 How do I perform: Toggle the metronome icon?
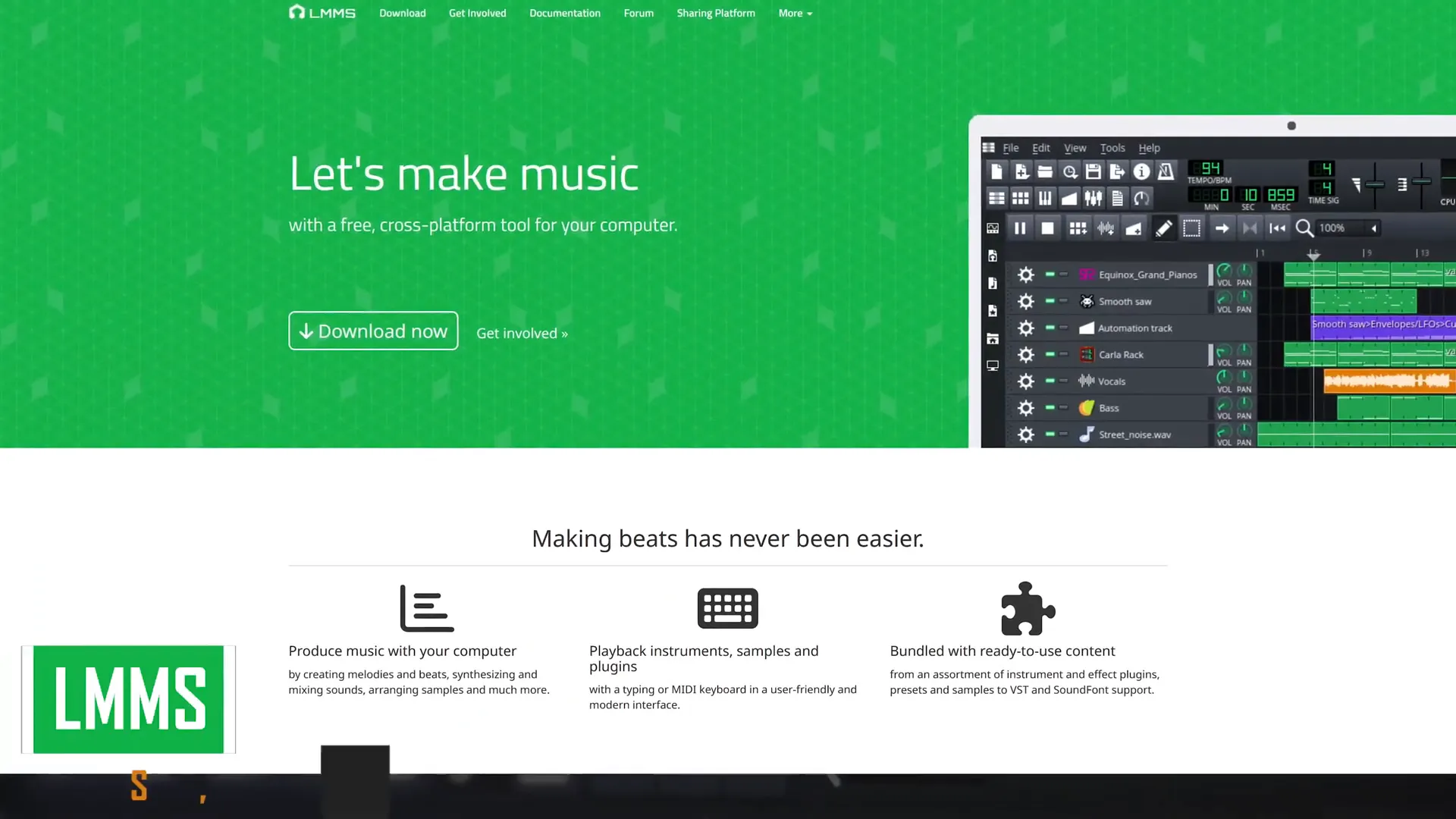[x=1166, y=171]
